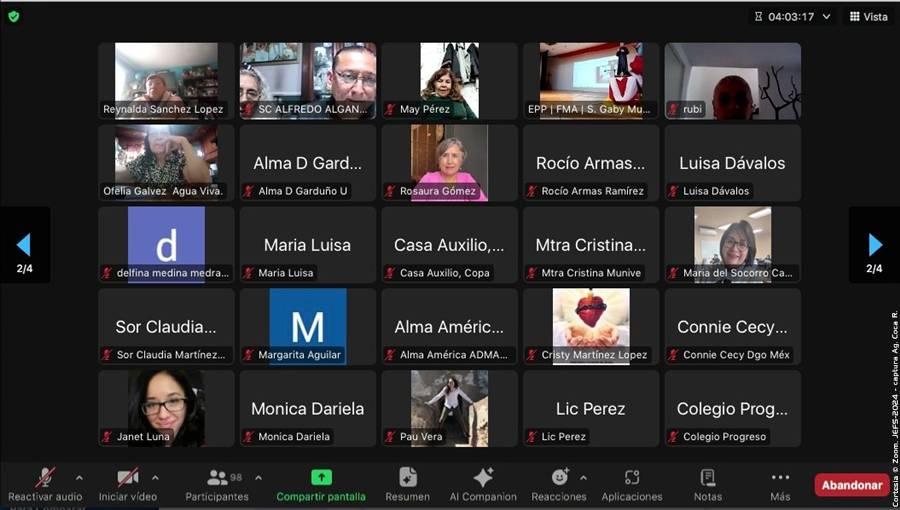Open the Más more options menu
900x510 pixels.
(x=780, y=485)
